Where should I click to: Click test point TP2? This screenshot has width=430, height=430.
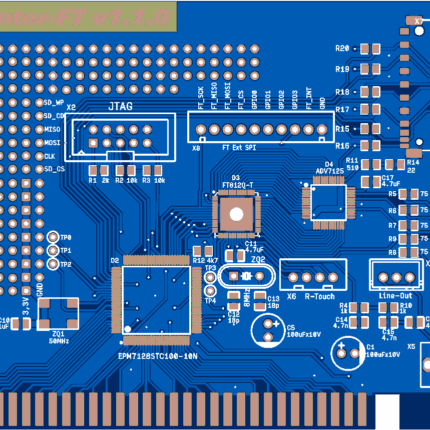[53, 264]
